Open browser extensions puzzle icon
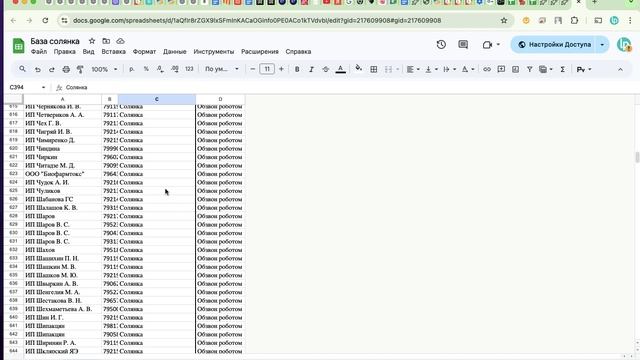 pyautogui.click(x=574, y=20)
